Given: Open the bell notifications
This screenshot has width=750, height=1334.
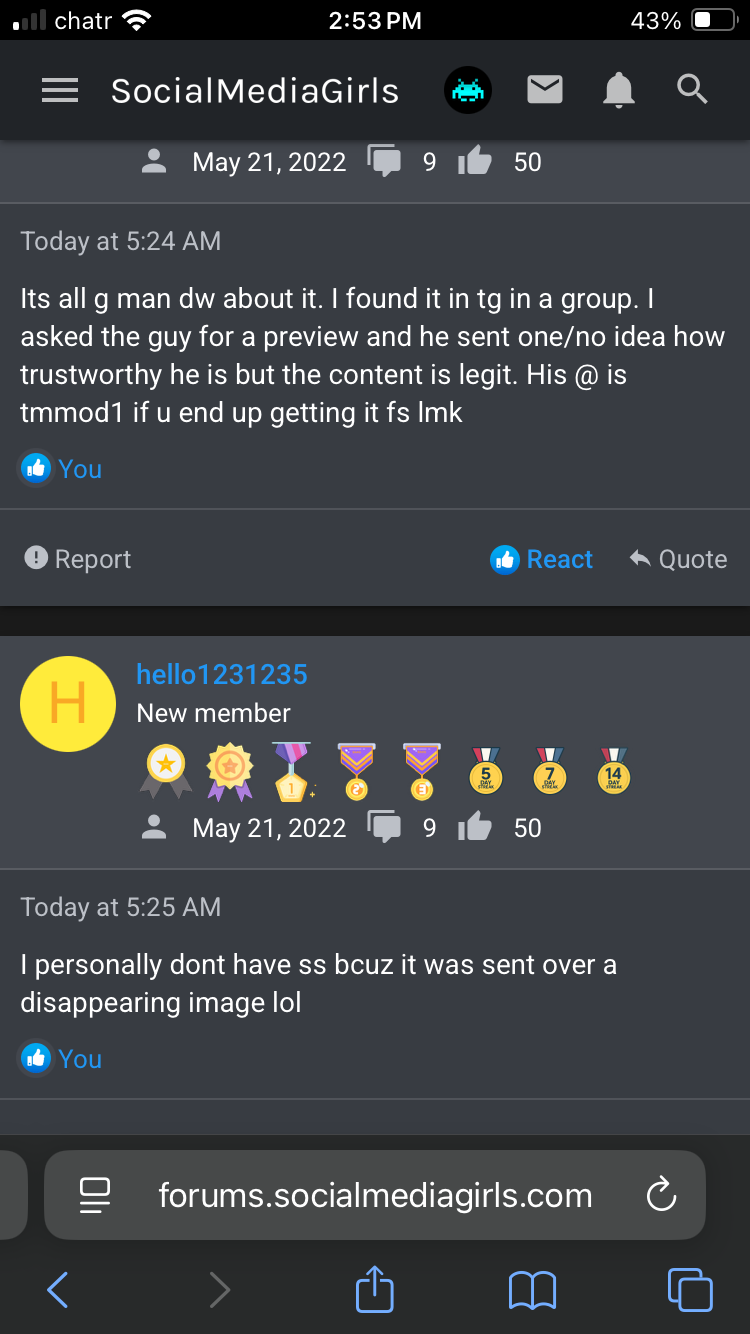Looking at the screenshot, I should 619,91.
